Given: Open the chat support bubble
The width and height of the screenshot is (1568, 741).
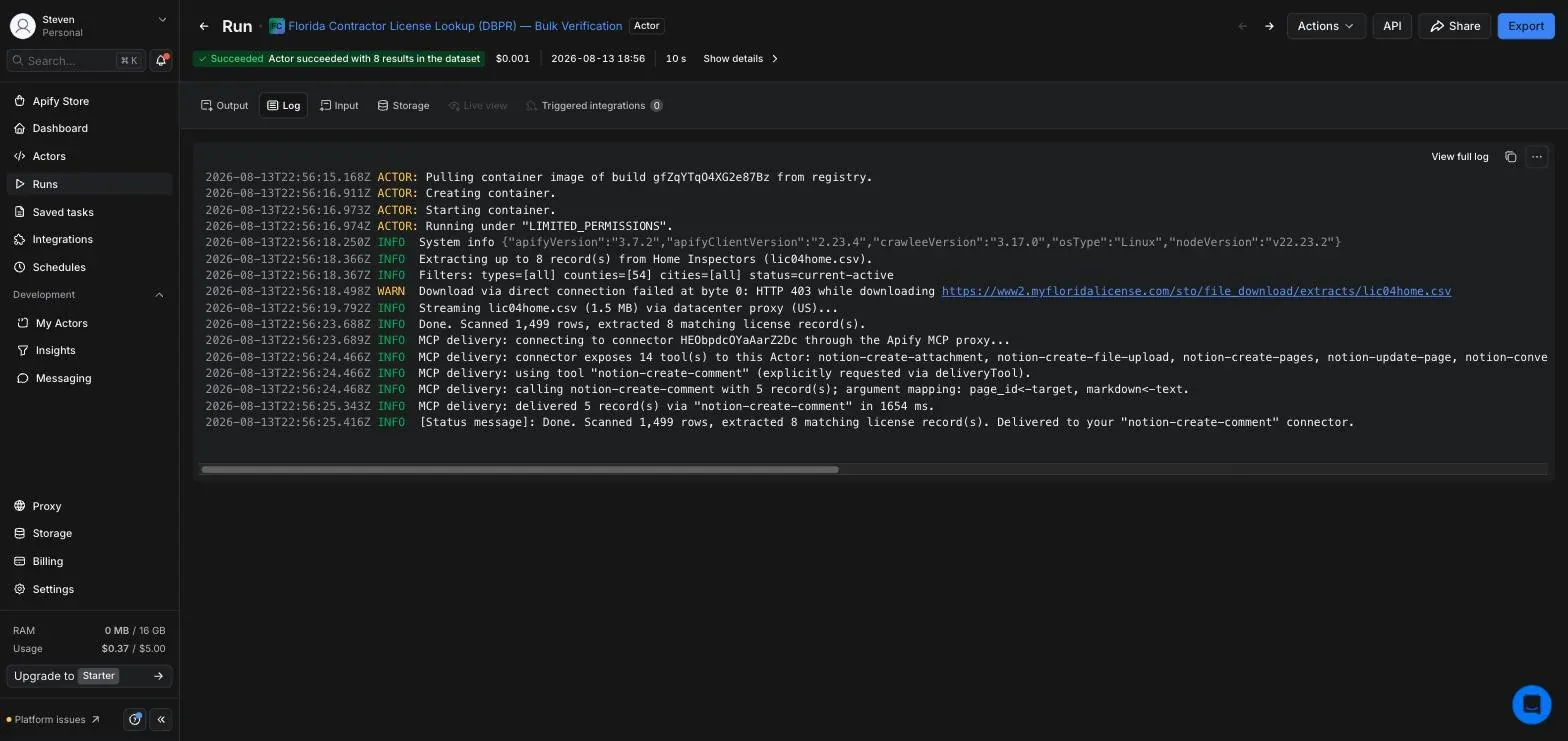Looking at the screenshot, I should (1531, 704).
